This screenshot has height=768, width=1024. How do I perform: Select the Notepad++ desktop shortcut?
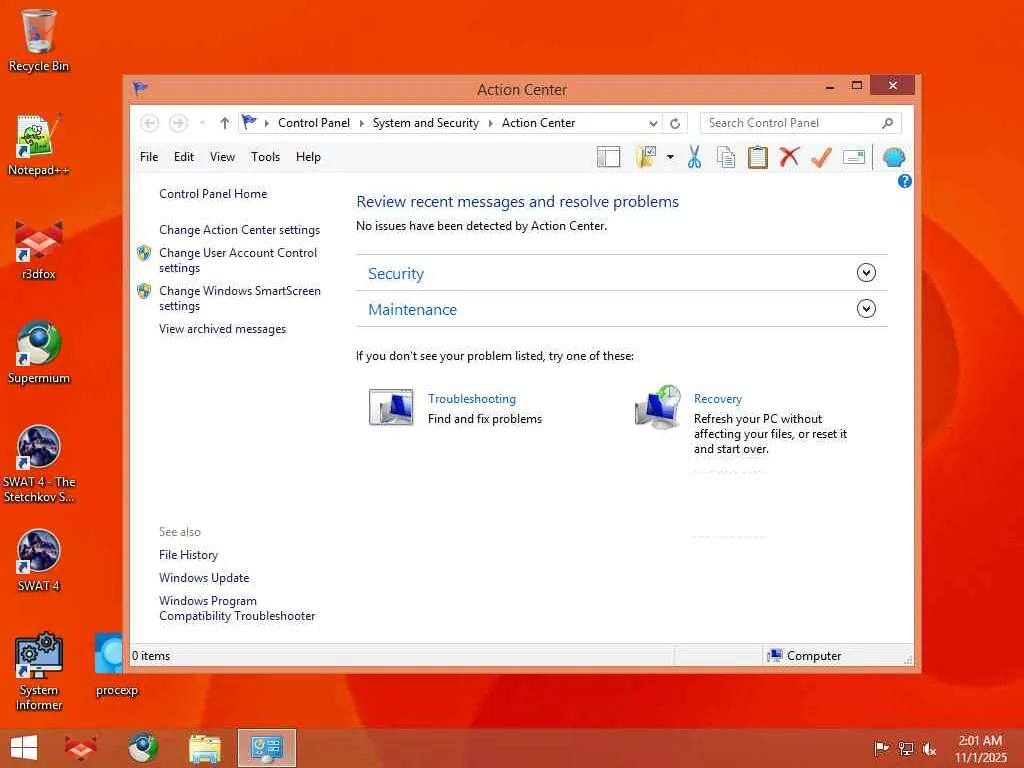39,144
